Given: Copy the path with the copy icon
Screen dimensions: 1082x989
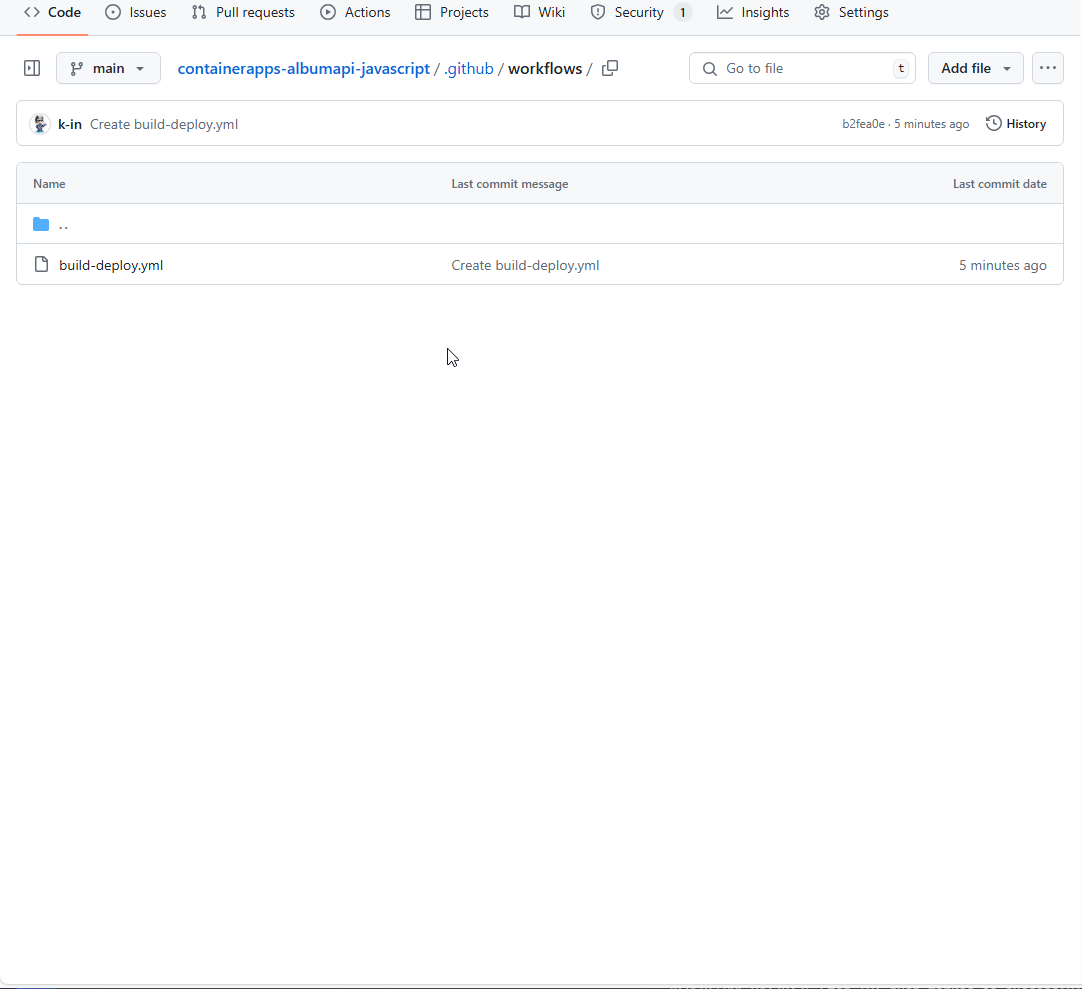Looking at the screenshot, I should (610, 68).
